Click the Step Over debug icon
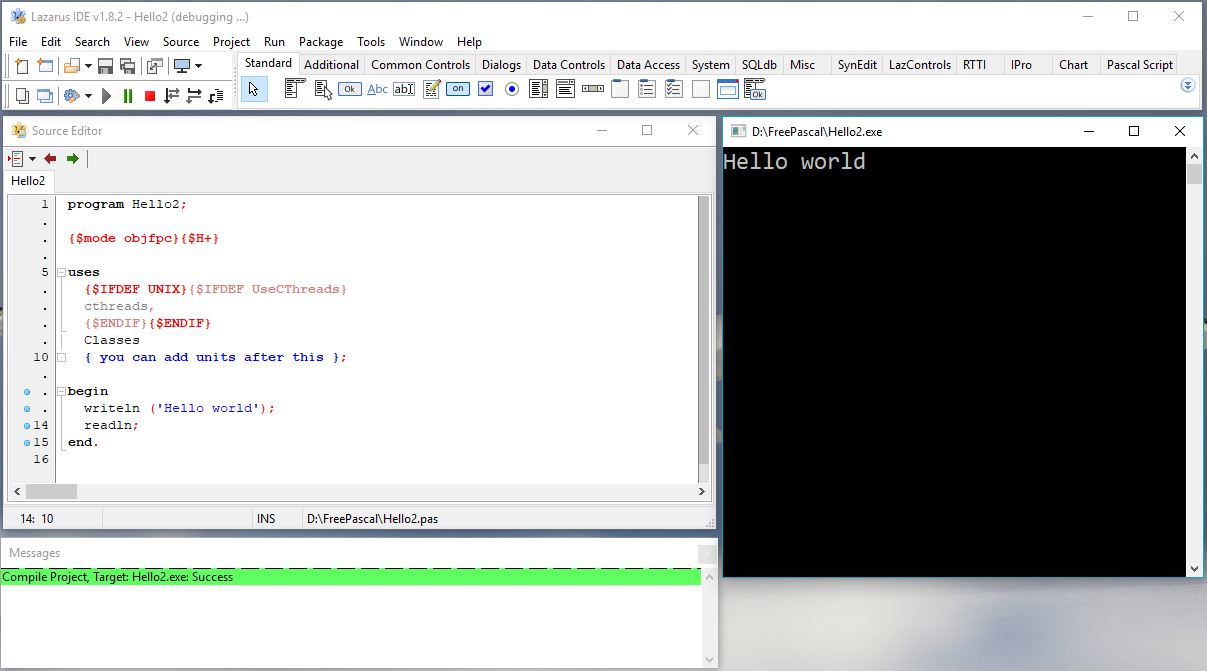This screenshot has height=671, width=1207. click(x=194, y=96)
